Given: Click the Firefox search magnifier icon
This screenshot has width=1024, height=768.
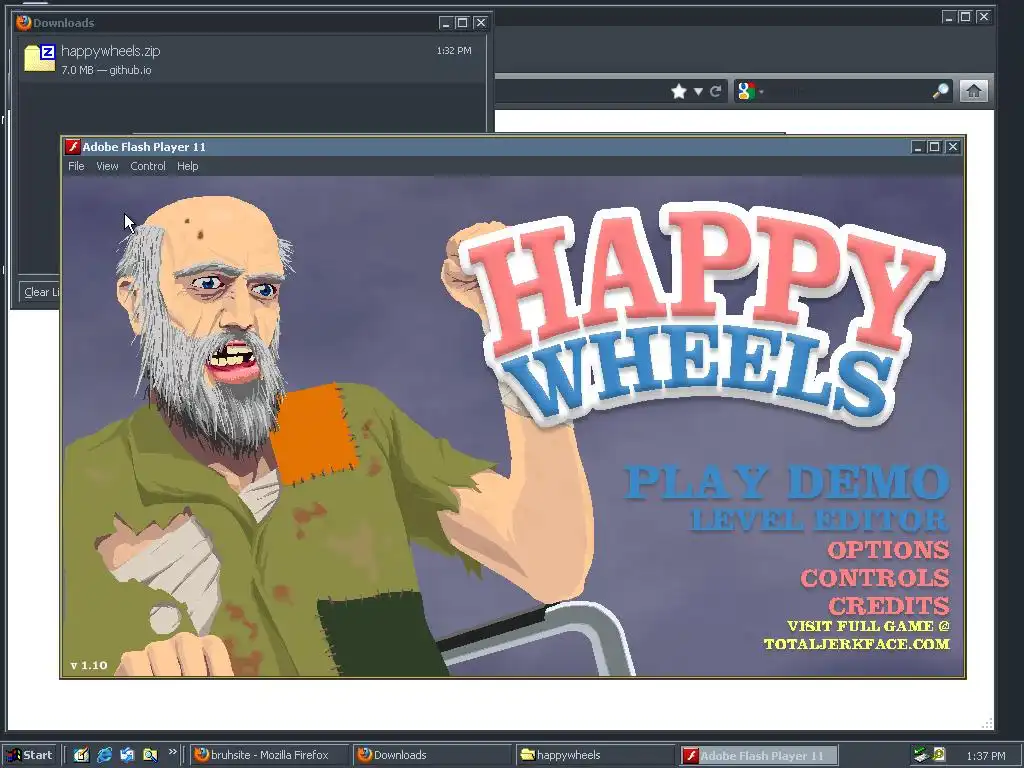Looking at the screenshot, I should pos(940,91).
